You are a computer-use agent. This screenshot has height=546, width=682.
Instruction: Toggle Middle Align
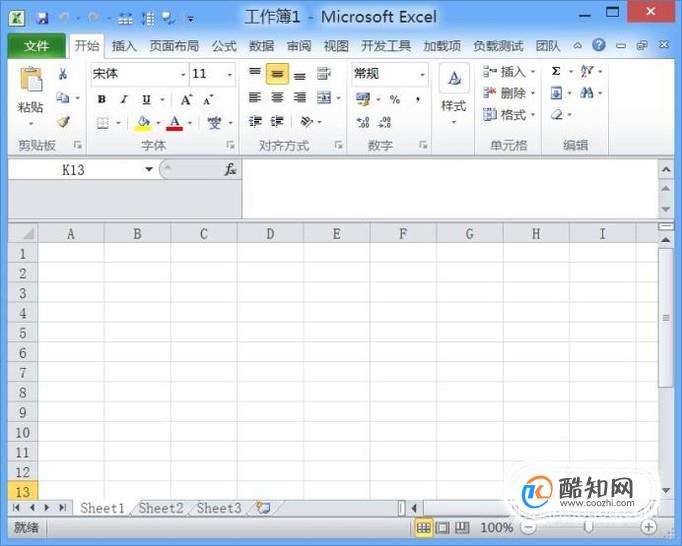277,74
